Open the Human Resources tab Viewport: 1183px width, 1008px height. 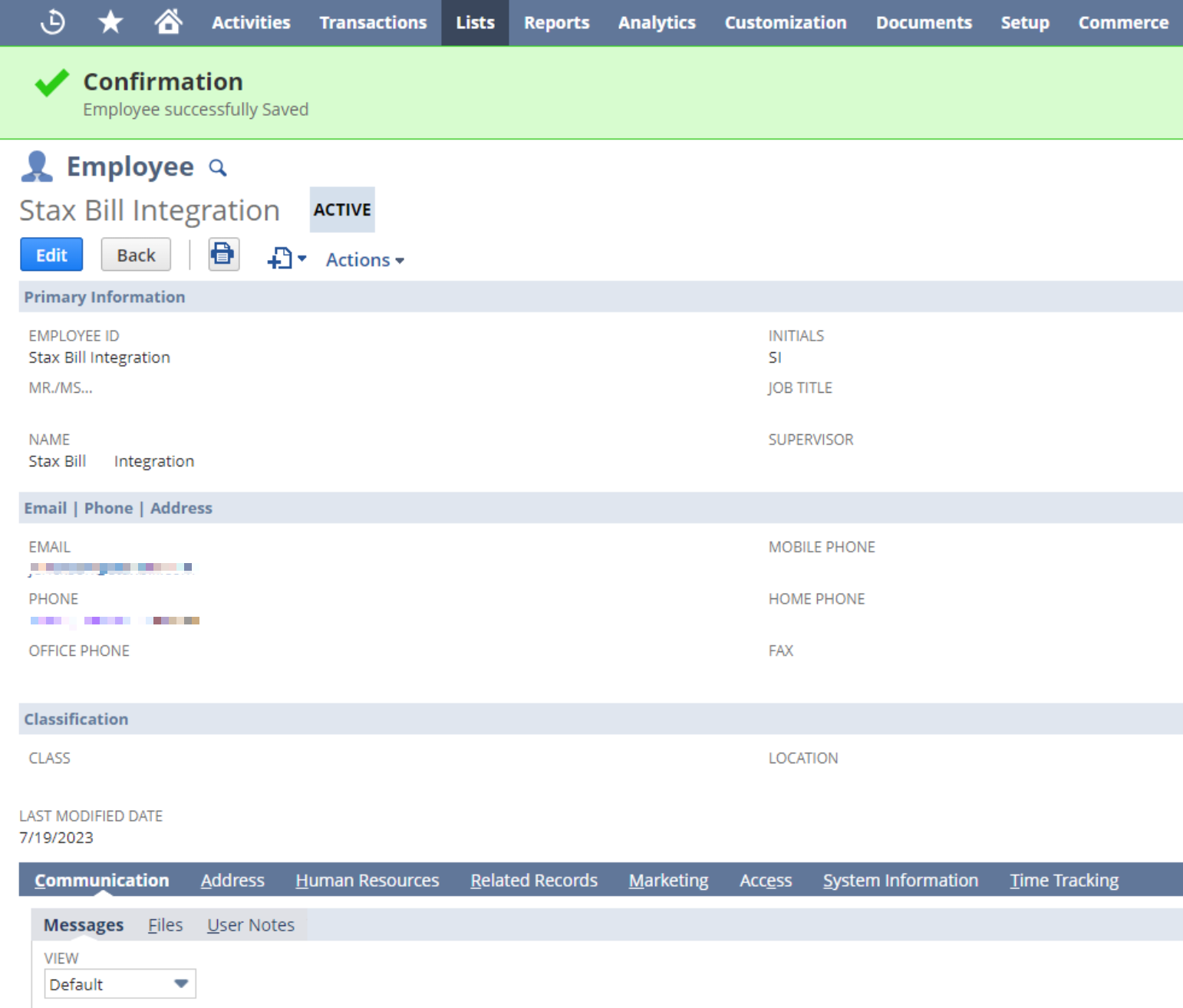367,880
